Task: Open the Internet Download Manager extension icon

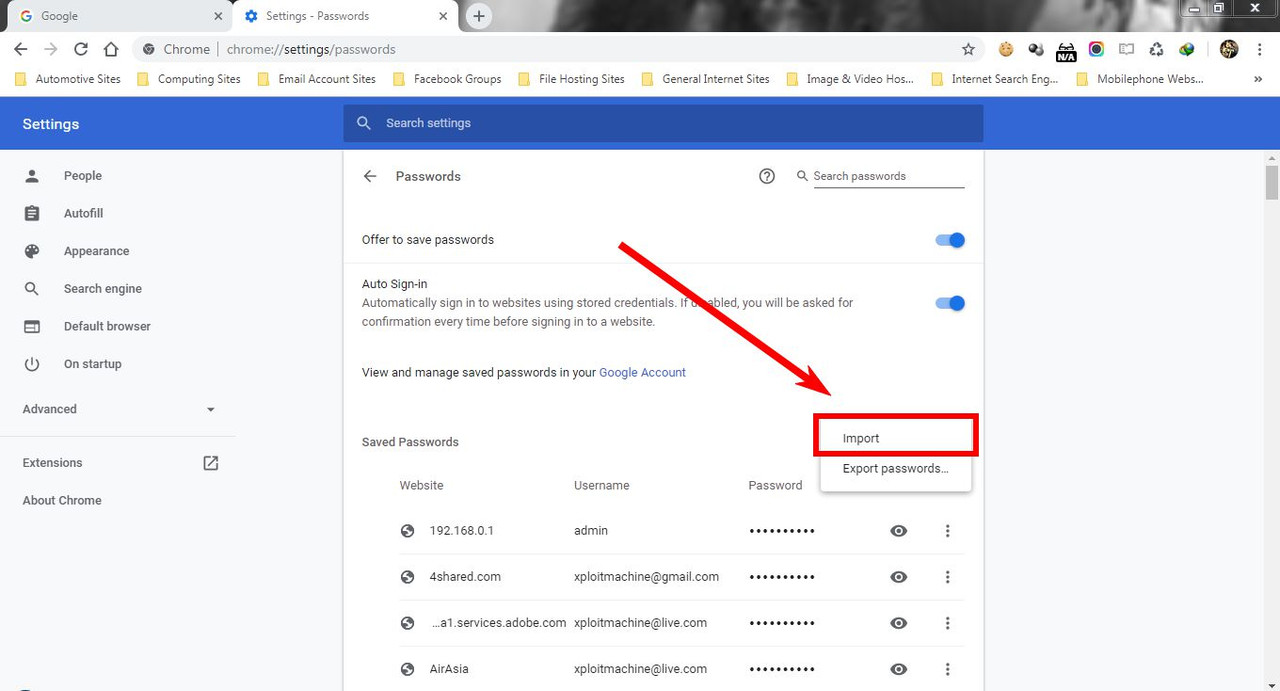Action: pos(1186,49)
